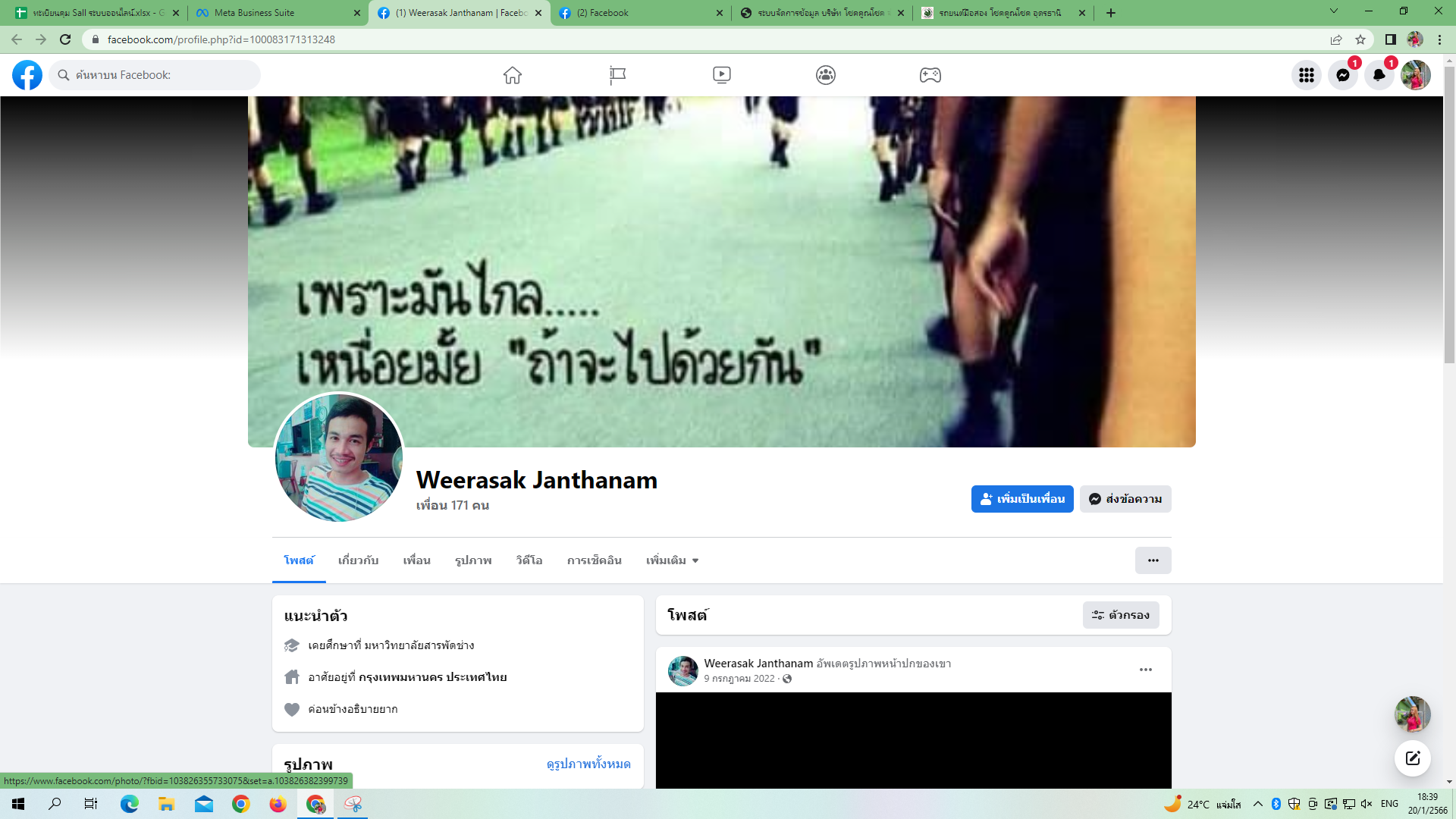Image resolution: width=1456 pixels, height=819 pixels.
Task: Click the ส่งข้อความ message button
Action: (1125, 499)
